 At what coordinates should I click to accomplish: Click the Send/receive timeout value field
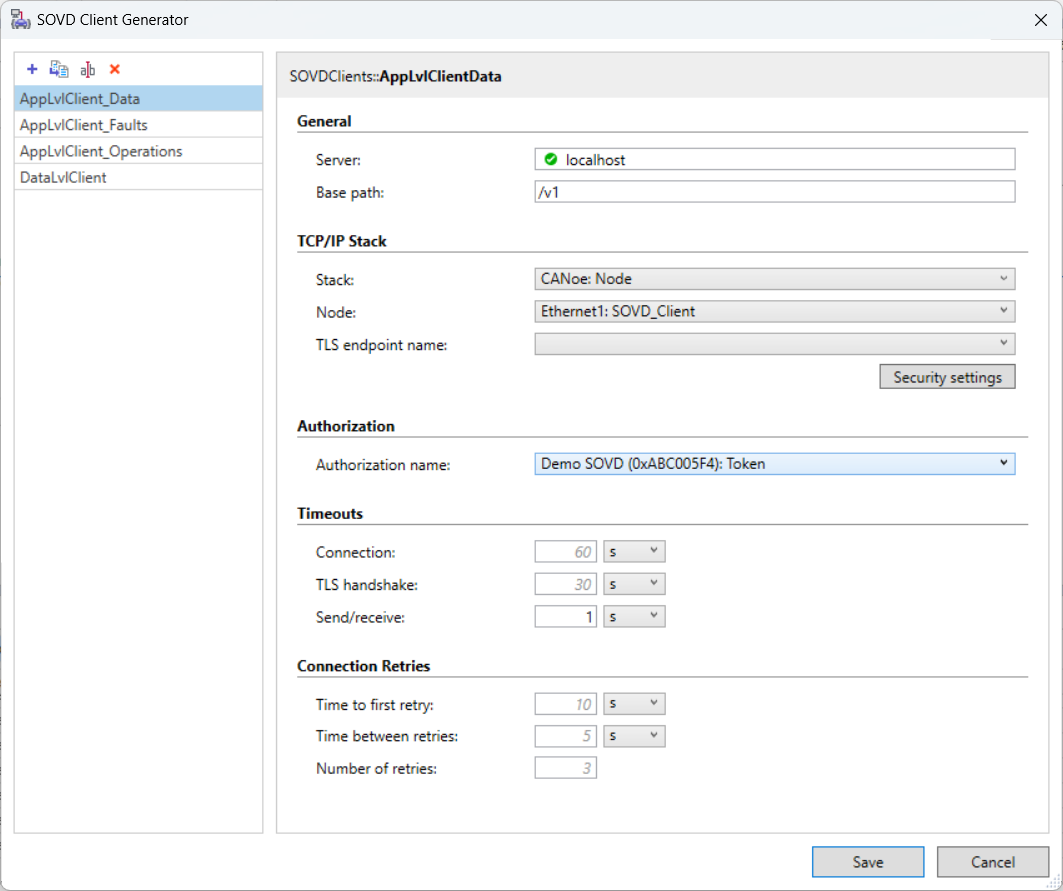point(565,617)
